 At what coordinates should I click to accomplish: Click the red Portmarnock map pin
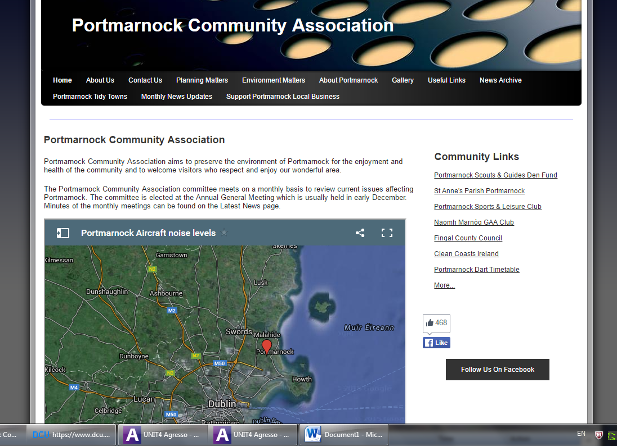click(x=267, y=347)
